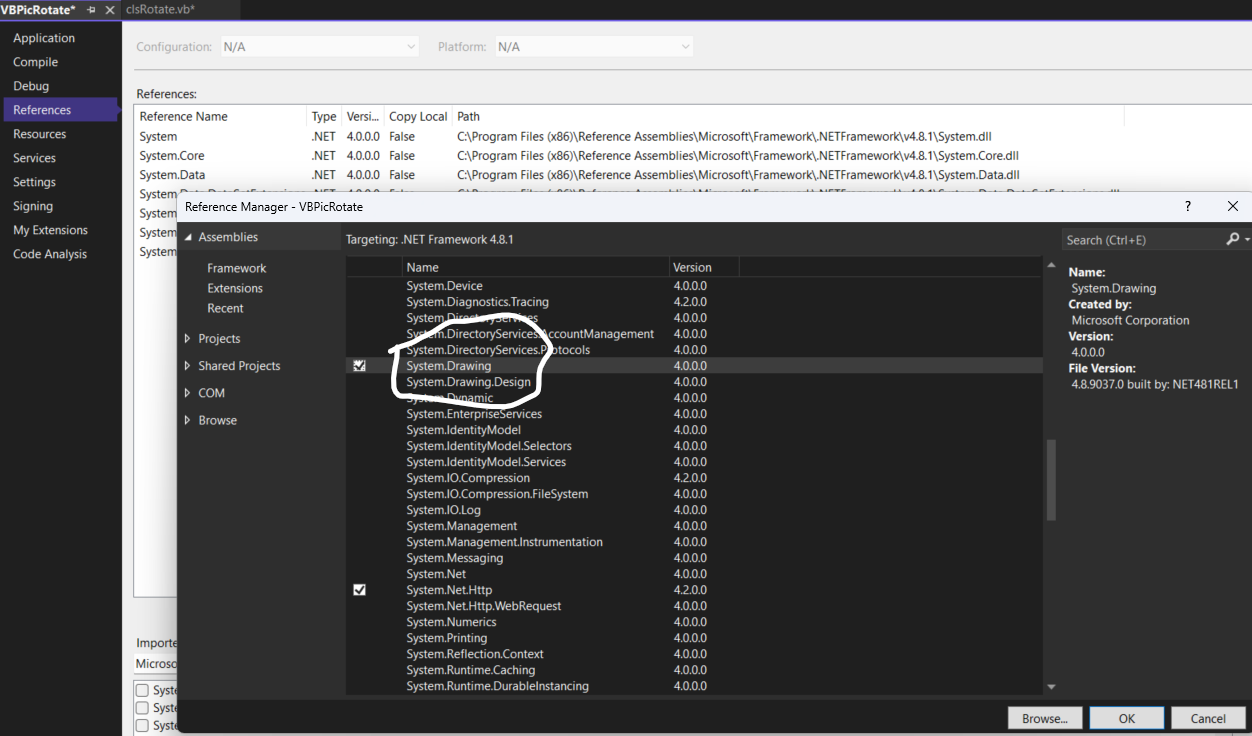The height and width of the screenshot is (736, 1252).
Task: Open the Reference Manager help question mark
Action: coord(1188,206)
